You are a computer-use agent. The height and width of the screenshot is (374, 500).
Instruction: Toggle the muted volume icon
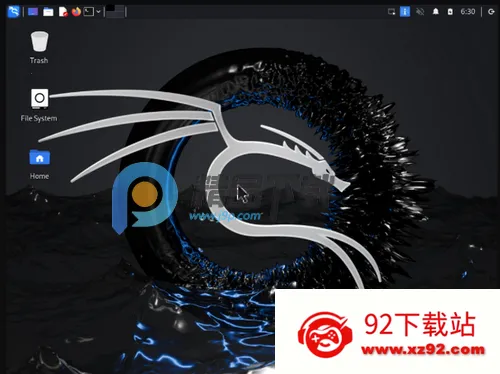pyautogui.click(x=420, y=12)
